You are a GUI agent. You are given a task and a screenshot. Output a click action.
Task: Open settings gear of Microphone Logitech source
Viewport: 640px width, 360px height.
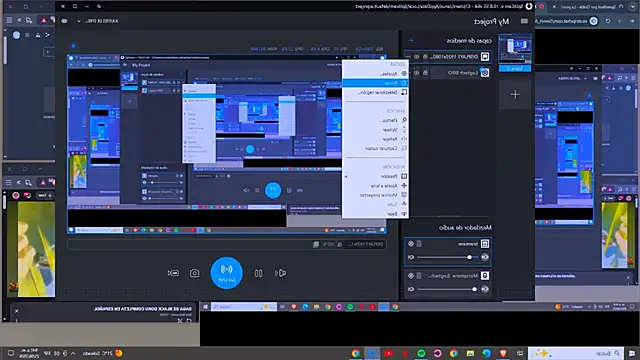point(411,276)
